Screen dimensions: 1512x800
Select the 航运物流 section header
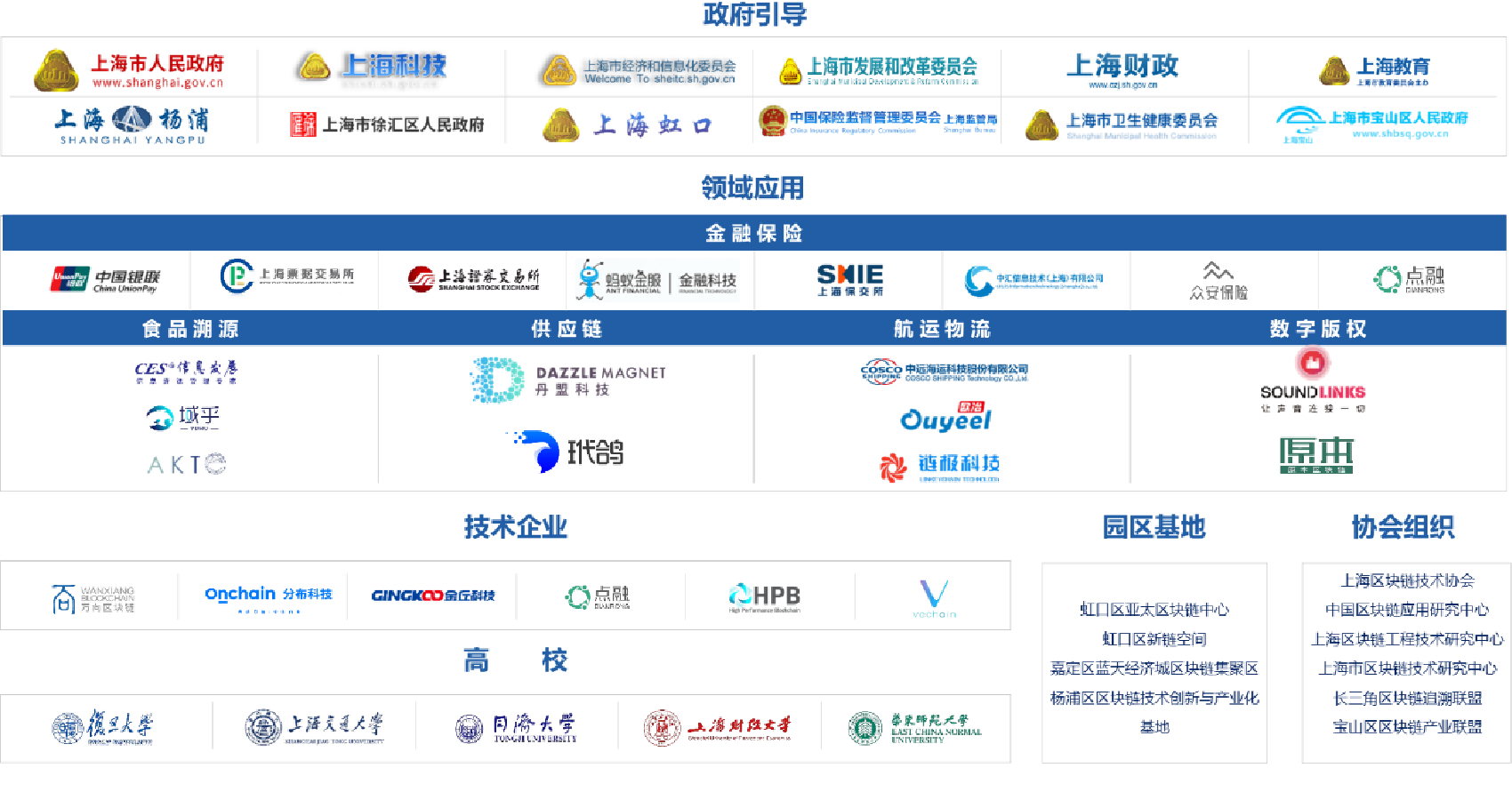tap(943, 329)
